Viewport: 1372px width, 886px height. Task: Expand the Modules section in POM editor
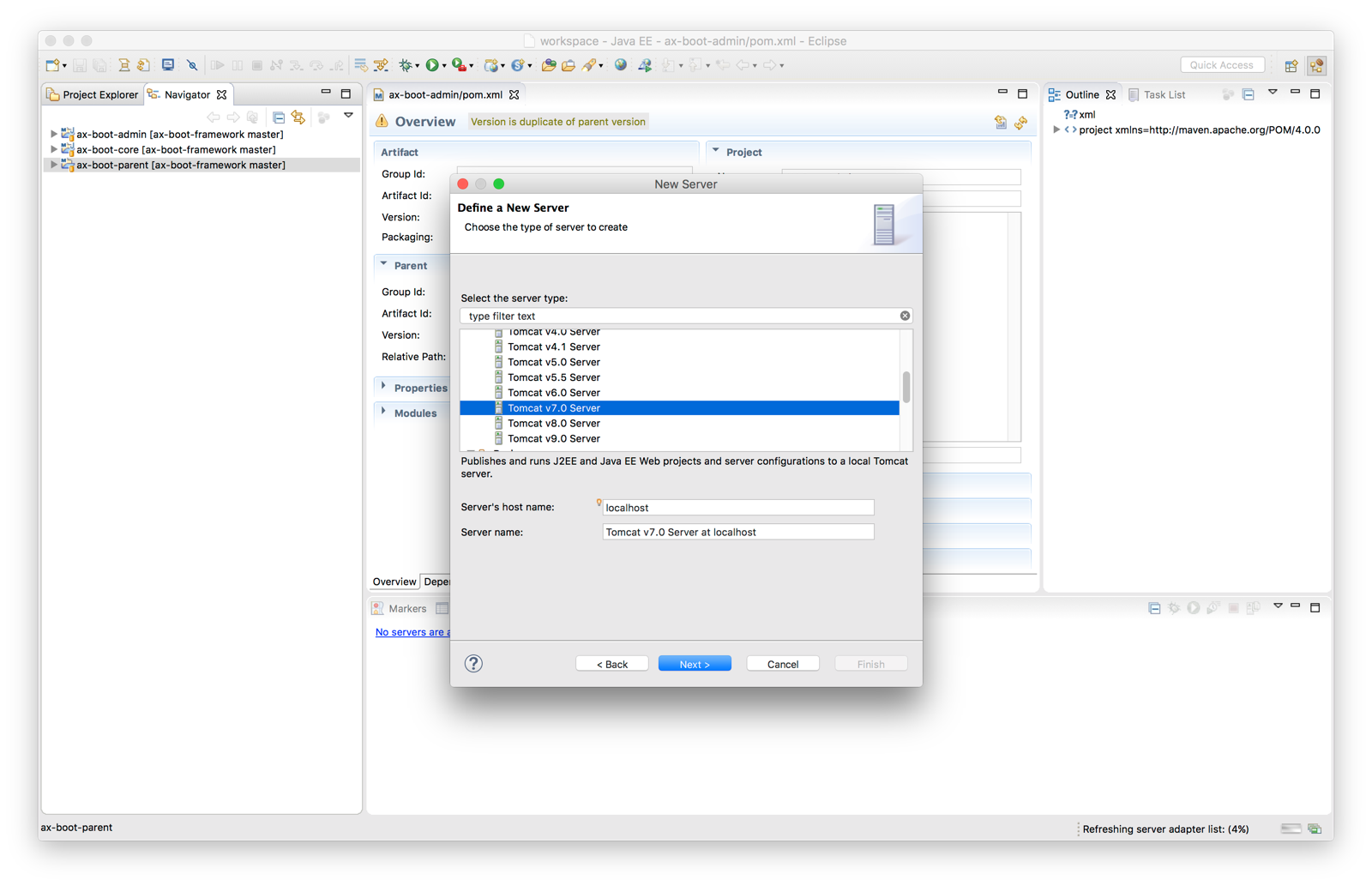(x=384, y=413)
